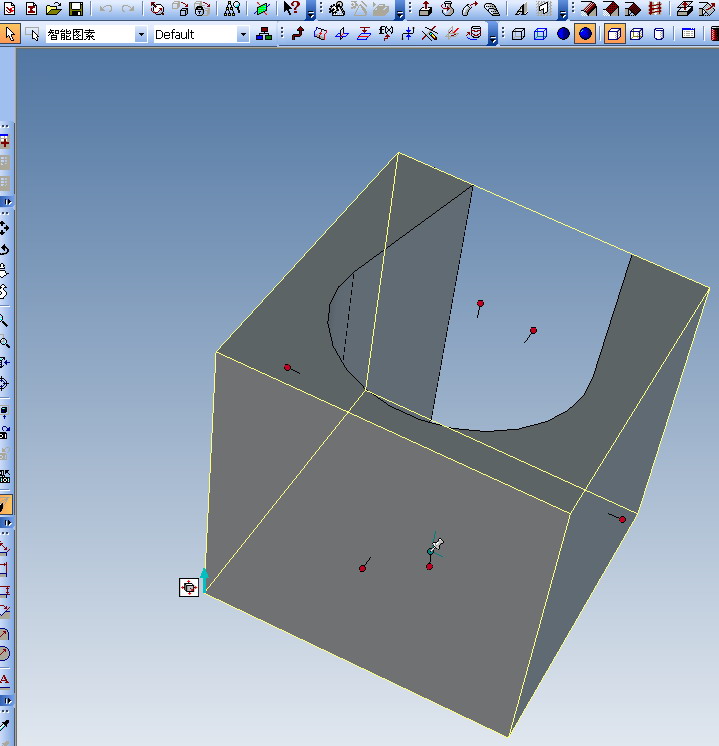Screen dimensions: 719x746
Task: Expand the bottom left toolbar flyout arrow
Action: click(7, 700)
